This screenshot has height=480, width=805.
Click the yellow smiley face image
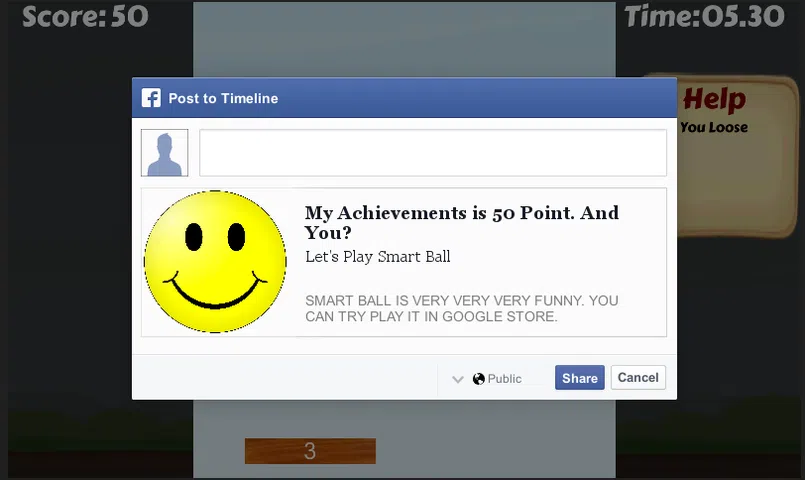tap(215, 262)
